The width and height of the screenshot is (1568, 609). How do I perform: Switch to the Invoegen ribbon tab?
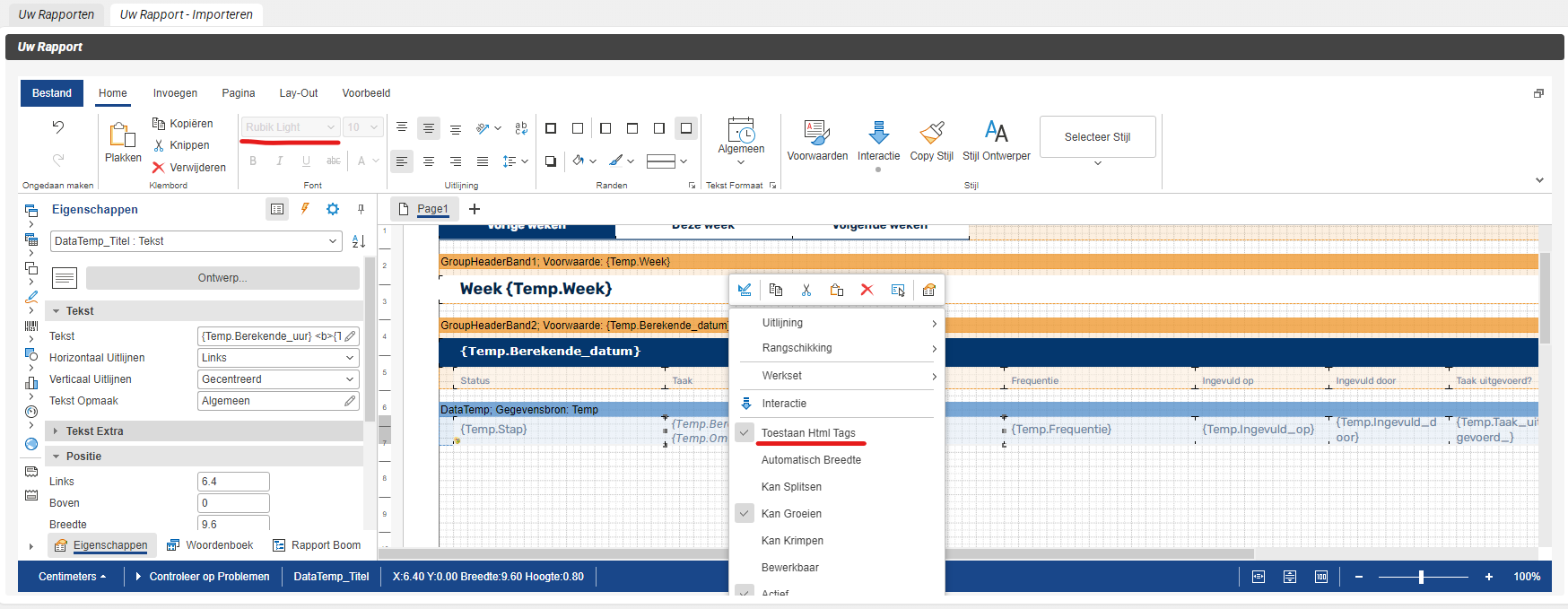click(x=175, y=93)
